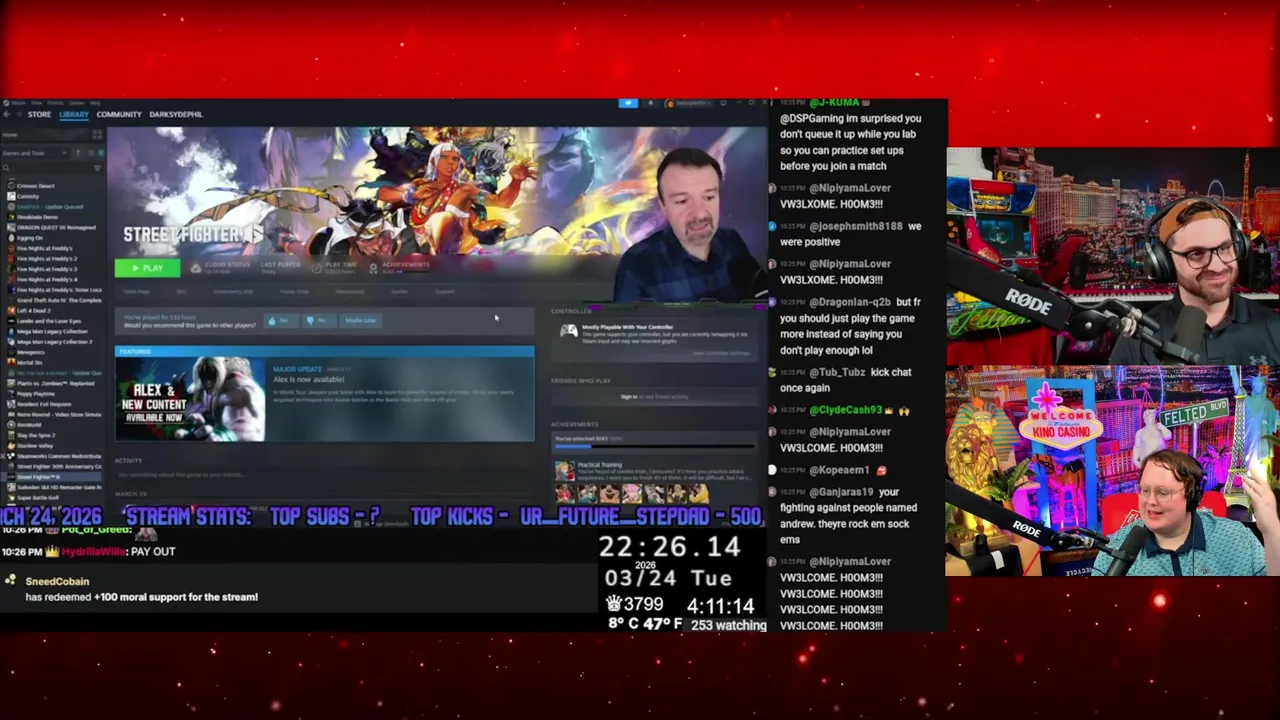Open the Discussions sub-tab
Viewport: 1280px width, 720px height.
tap(350, 291)
